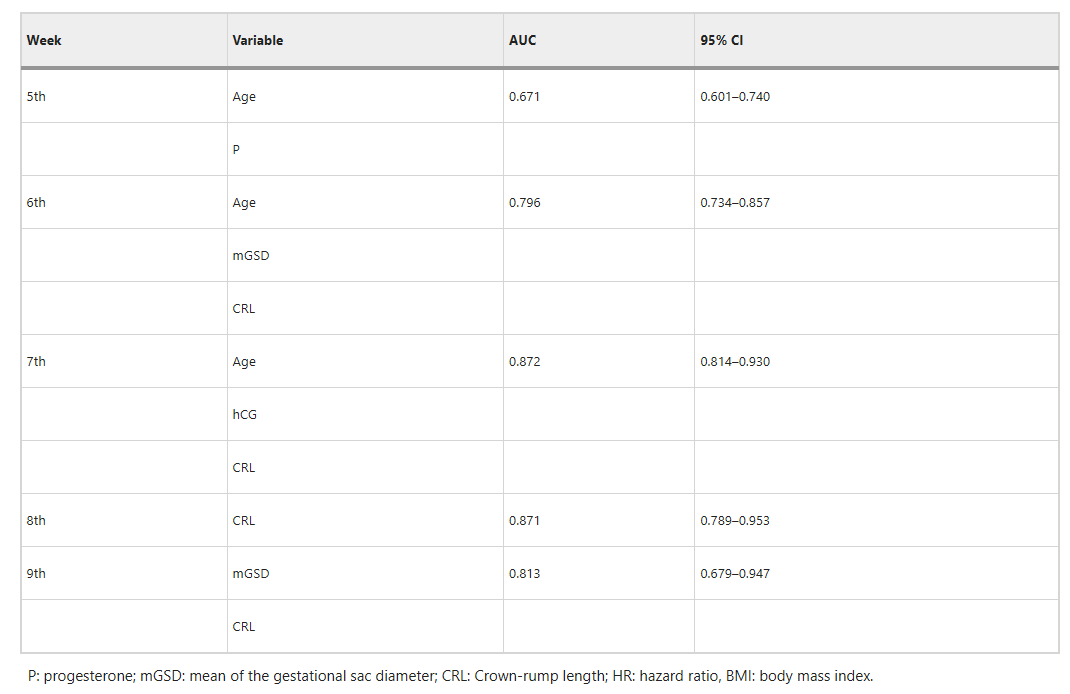Click the confidence interval 0.814–0.930
The width and height of the screenshot is (1070, 694).
(x=735, y=361)
